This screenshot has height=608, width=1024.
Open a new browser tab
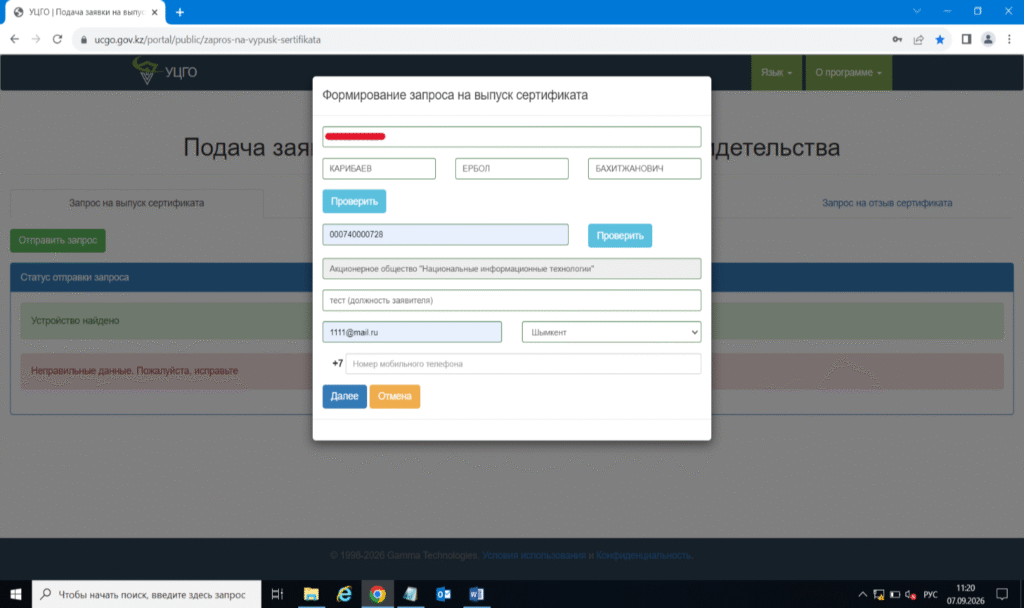click(x=180, y=12)
